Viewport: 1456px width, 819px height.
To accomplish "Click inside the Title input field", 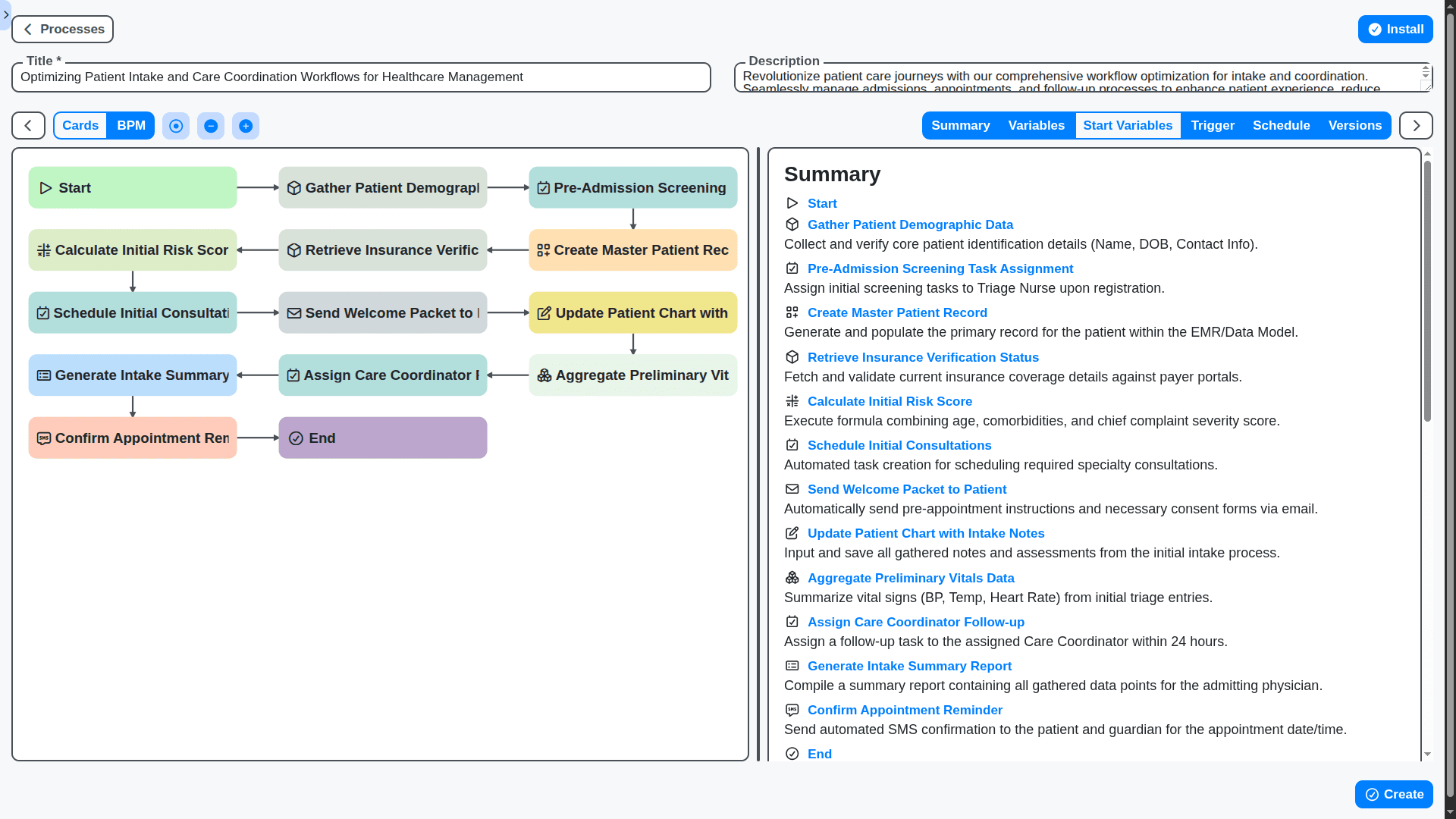I will pos(360,77).
